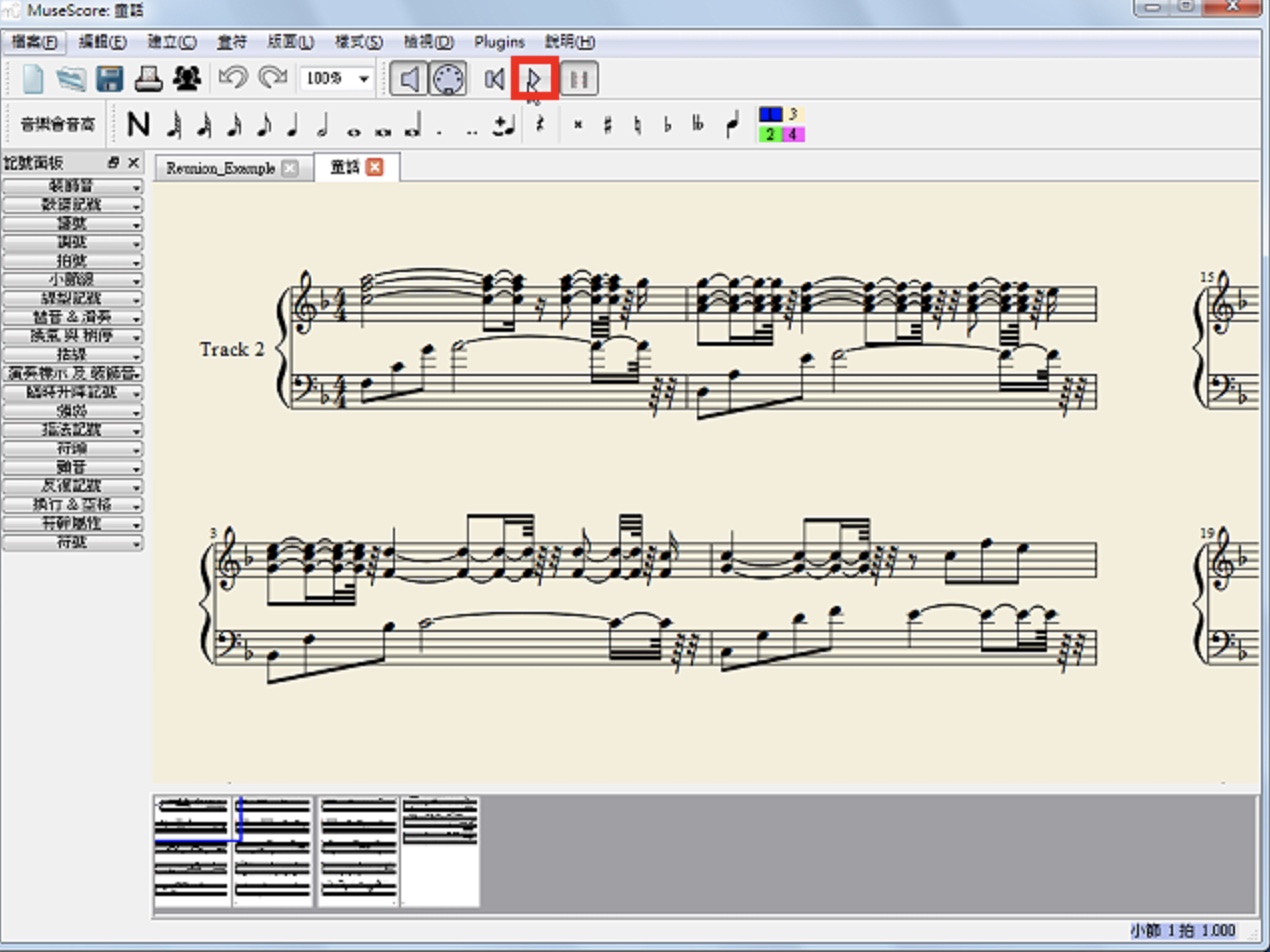Close the 記號面板 palette panel
The height and width of the screenshot is (952, 1270).
tap(133, 162)
